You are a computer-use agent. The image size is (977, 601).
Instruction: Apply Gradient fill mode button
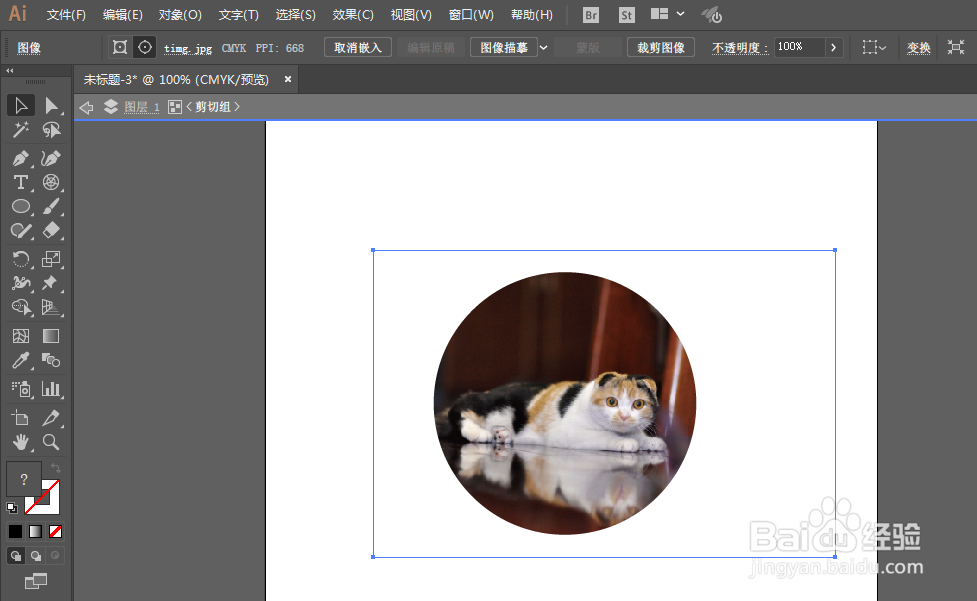pos(36,531)
